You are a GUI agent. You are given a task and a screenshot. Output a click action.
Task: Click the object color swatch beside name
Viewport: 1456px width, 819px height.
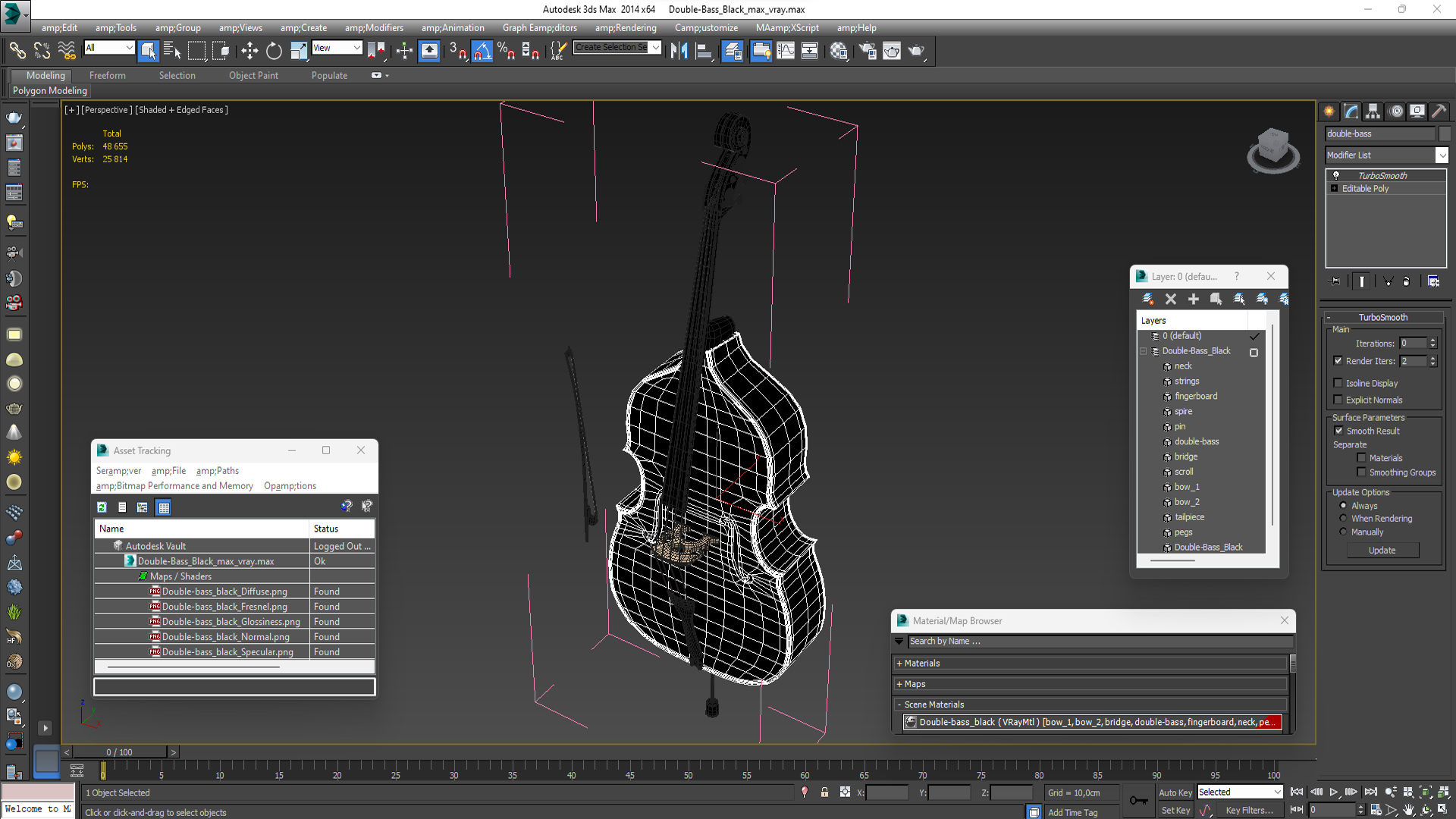(1444, 133)
